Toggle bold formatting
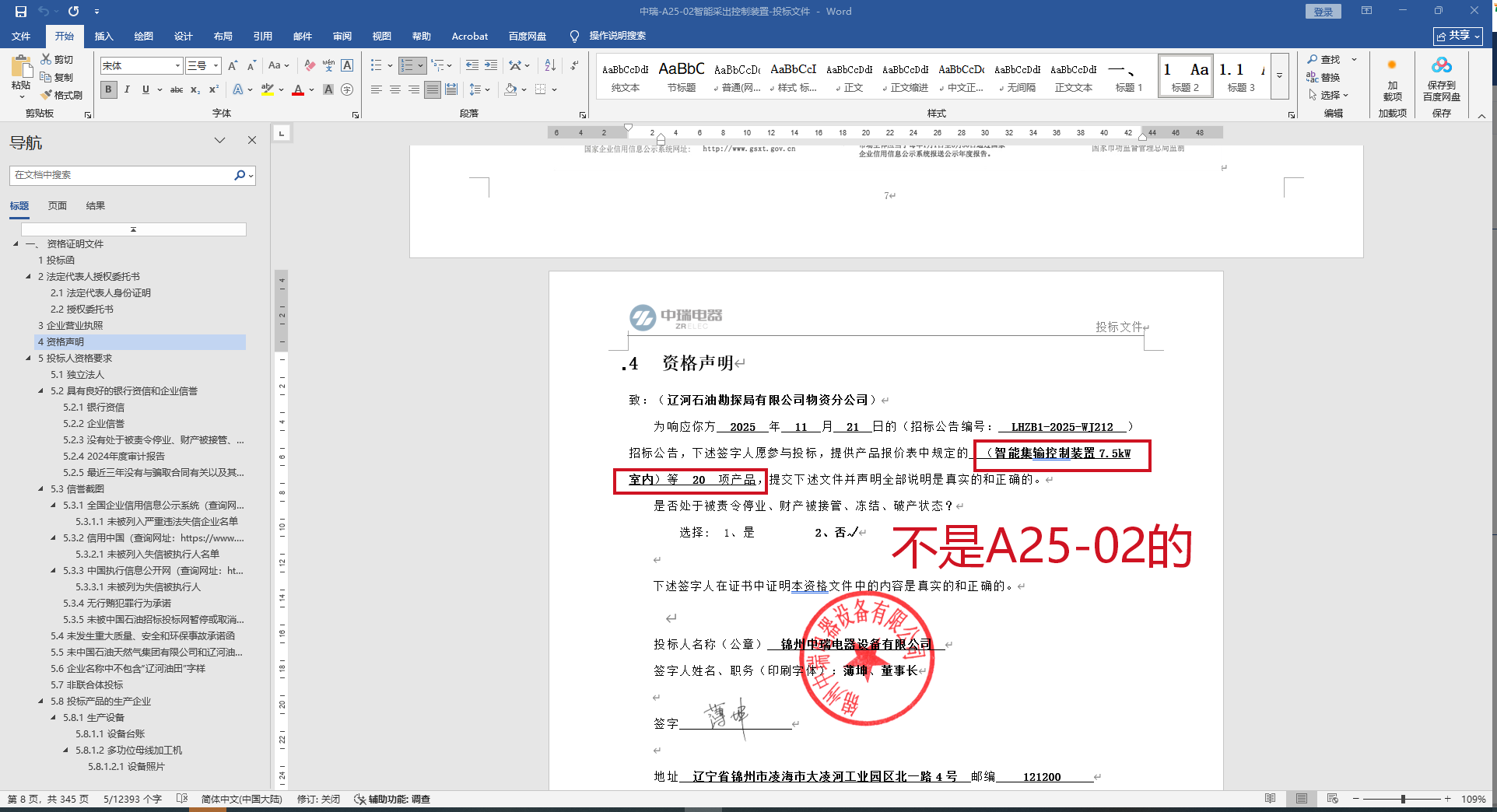The image size is (1497, 812). pyautogui.click(x=108, y=89)
